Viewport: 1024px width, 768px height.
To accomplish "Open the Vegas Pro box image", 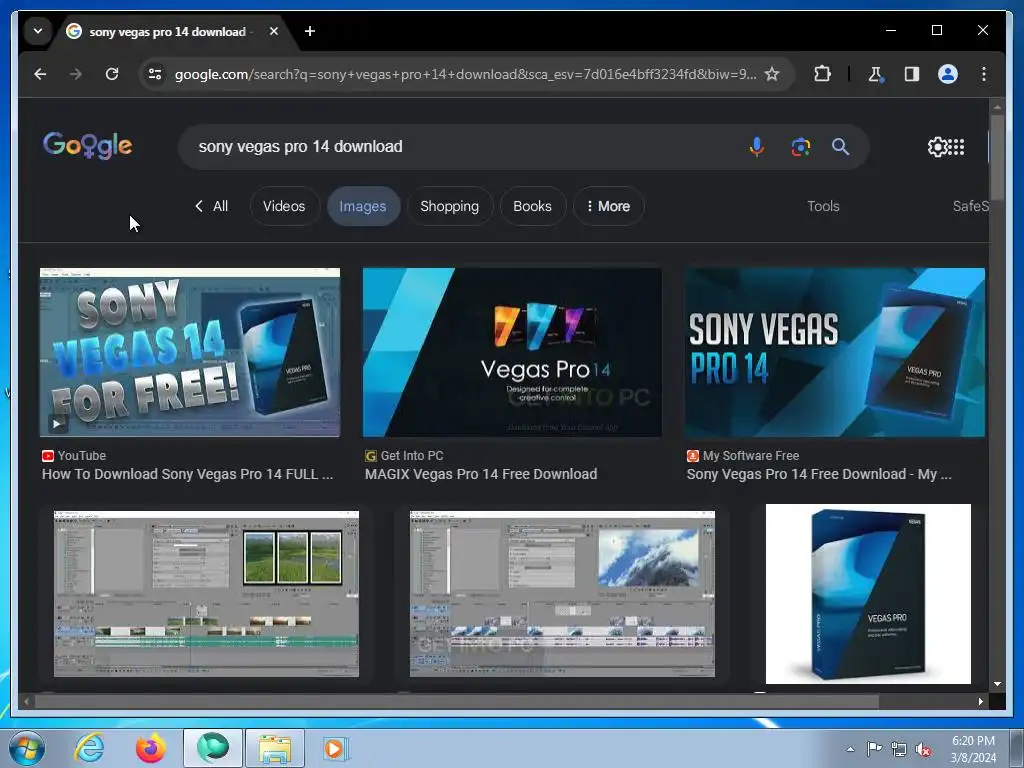I will tap(868, 594).
